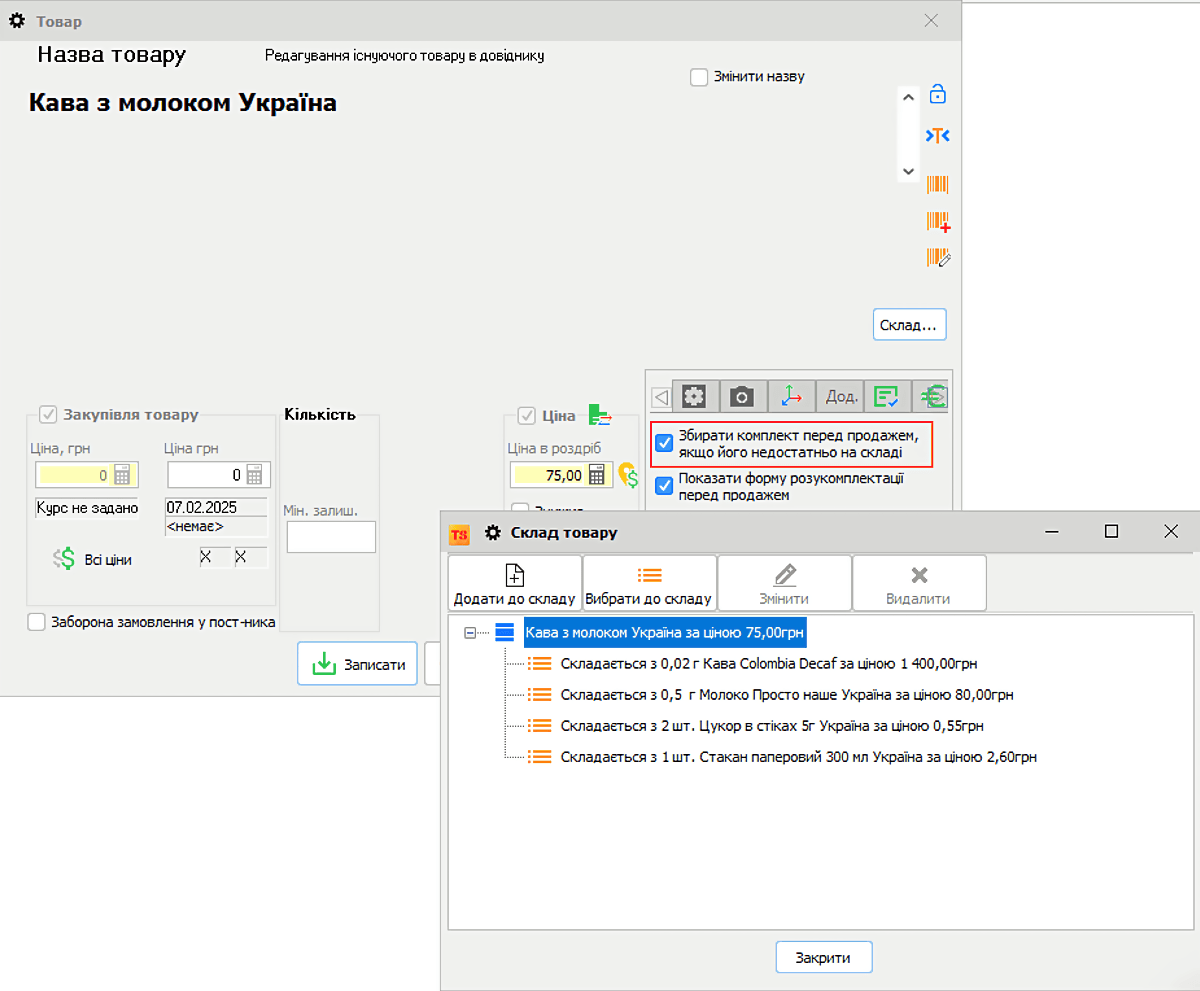Click the blue-orange >T< icon
The width and height of the screenshot is (1200, 991).
937,135
